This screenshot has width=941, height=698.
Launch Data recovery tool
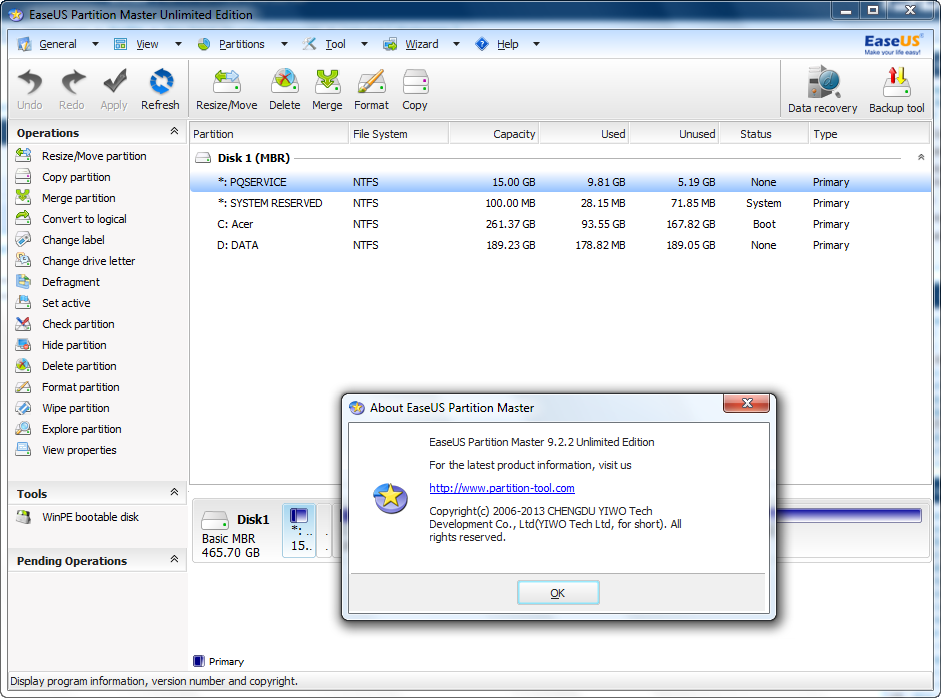[x=823, y=89]
